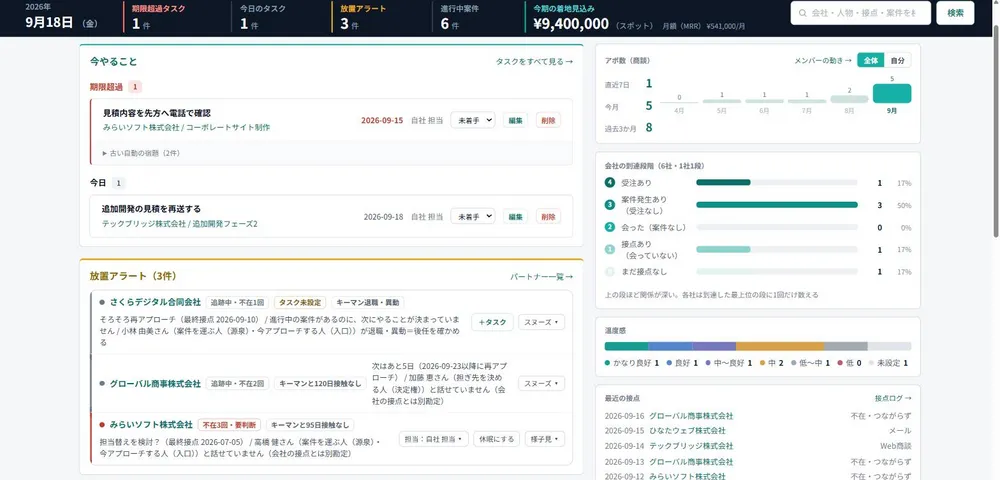This screenshot has height=480, width=1000.
Task: Click タスク未設定 tag on さくらデジタル
Action: [300, 302]
